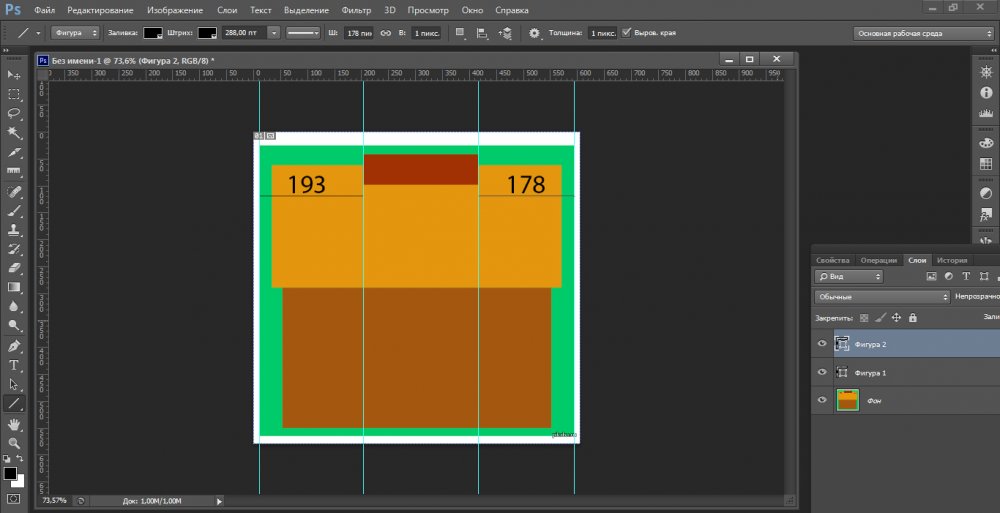Click the Толщина line weight field

(603, 33)
